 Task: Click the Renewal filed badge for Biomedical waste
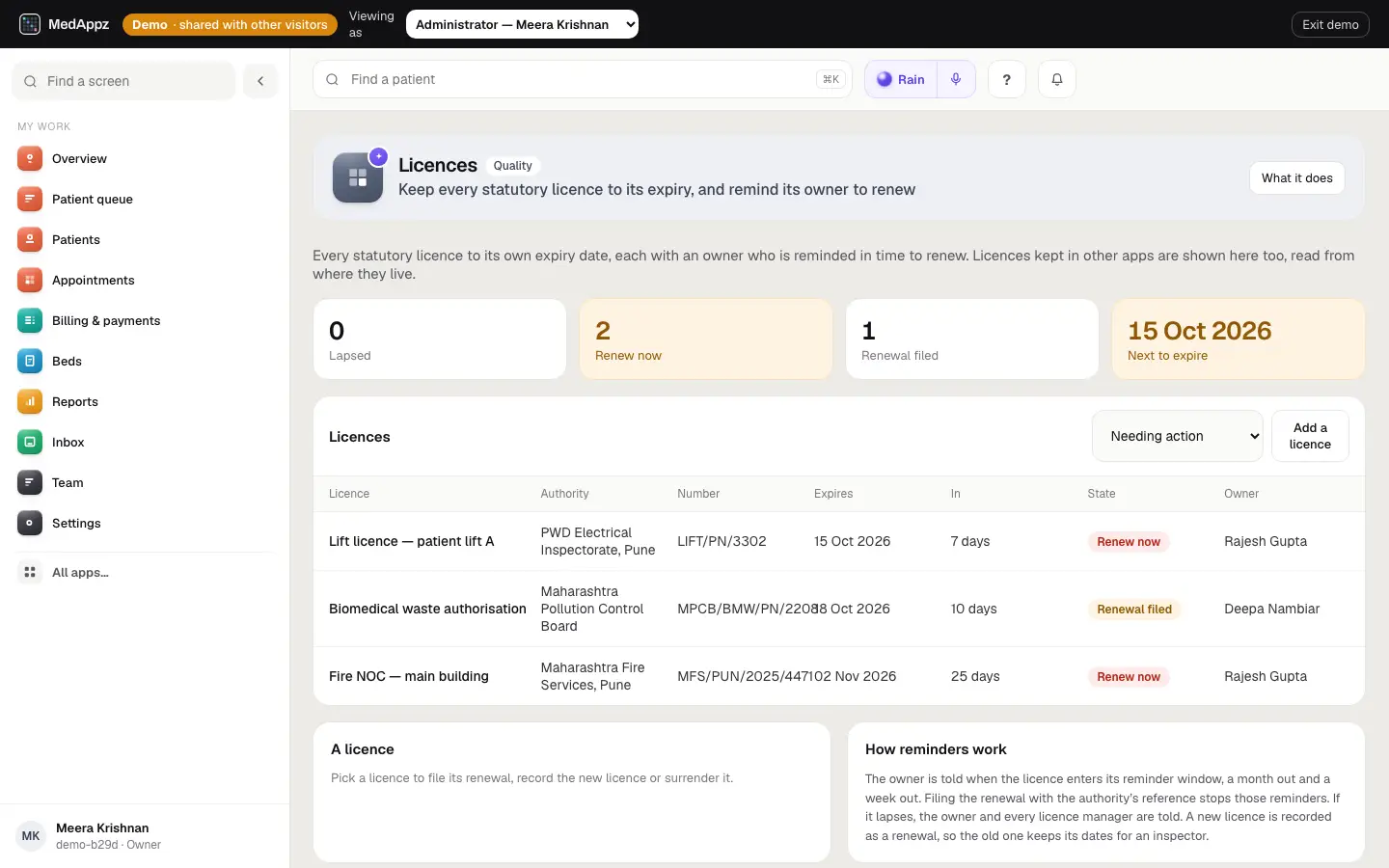click(1134, 610)
